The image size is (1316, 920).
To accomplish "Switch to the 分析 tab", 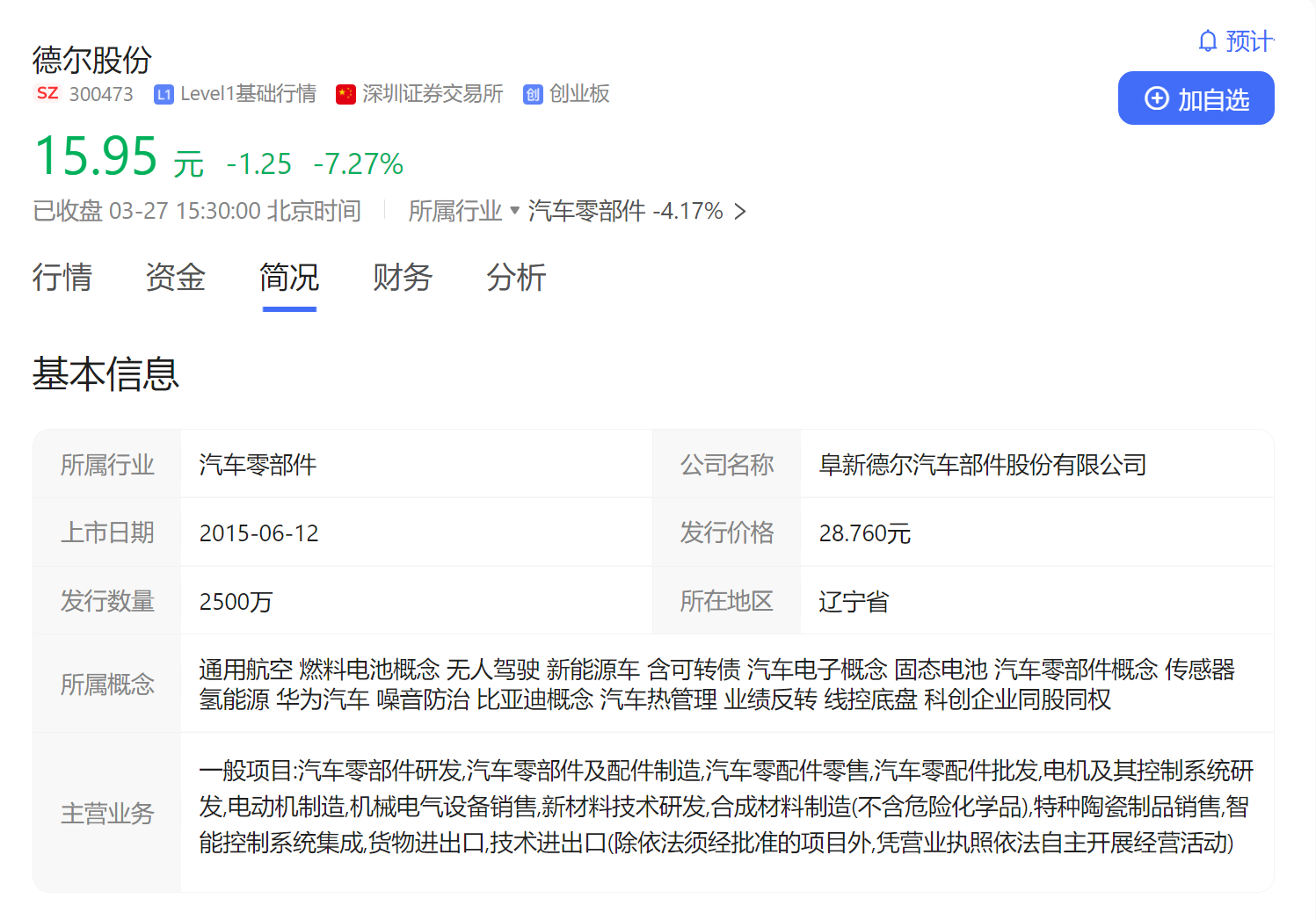I will 516,277.
